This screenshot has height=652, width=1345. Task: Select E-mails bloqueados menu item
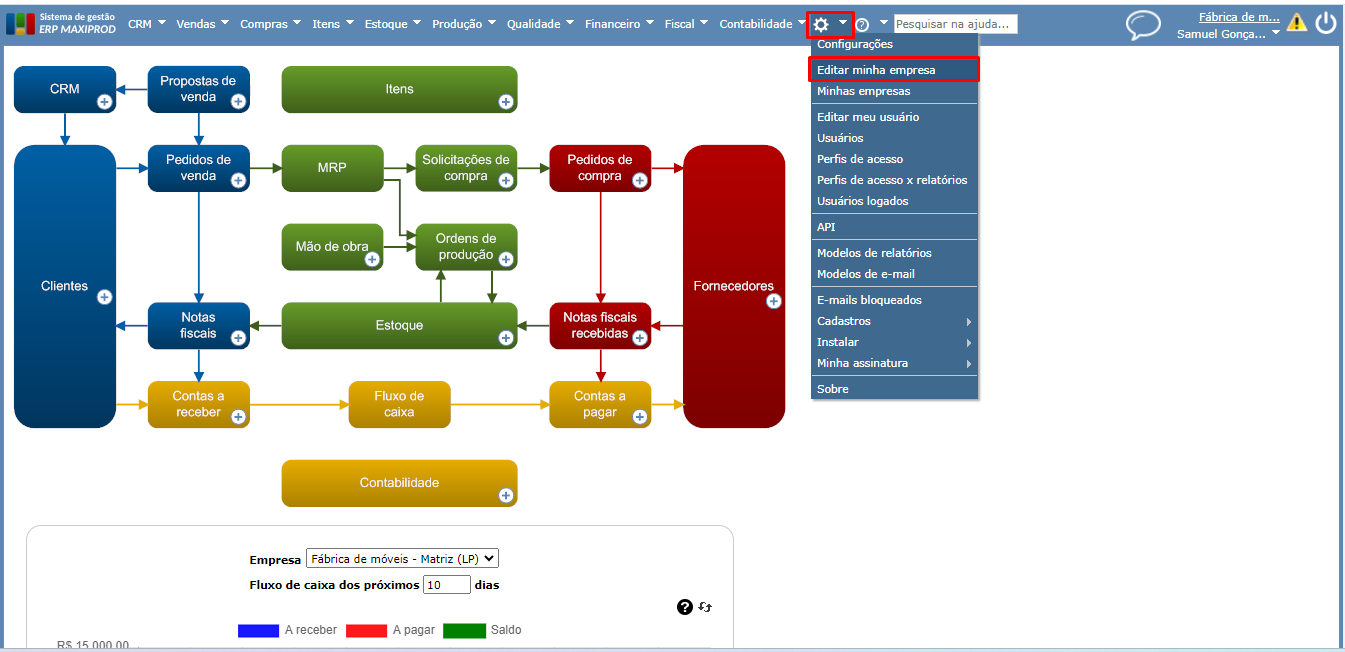coord(895,300)
